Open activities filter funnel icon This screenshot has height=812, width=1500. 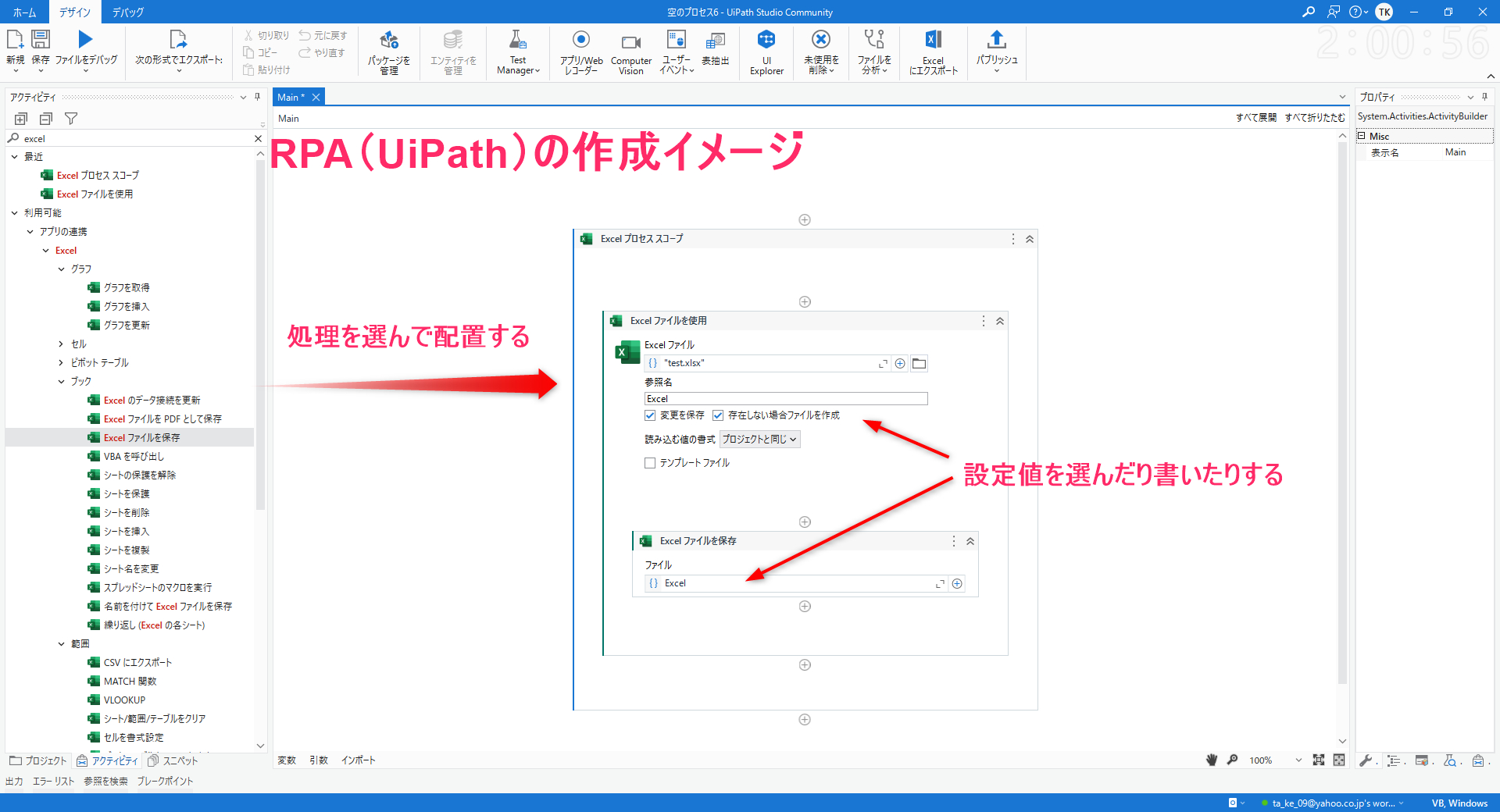[71, 119]
